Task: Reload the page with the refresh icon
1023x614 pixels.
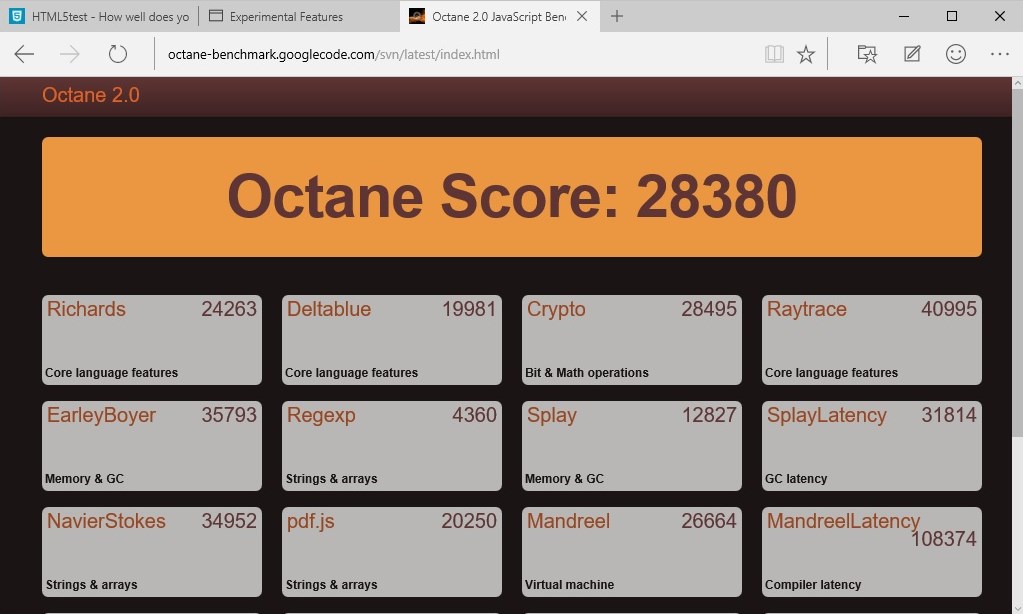Action: (x=117, y=54)
